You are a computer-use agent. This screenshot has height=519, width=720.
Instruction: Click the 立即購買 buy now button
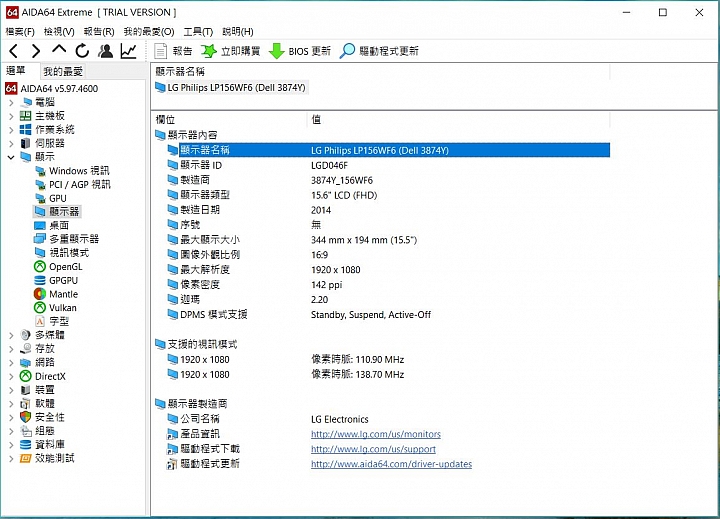click(x=231, y=51)
